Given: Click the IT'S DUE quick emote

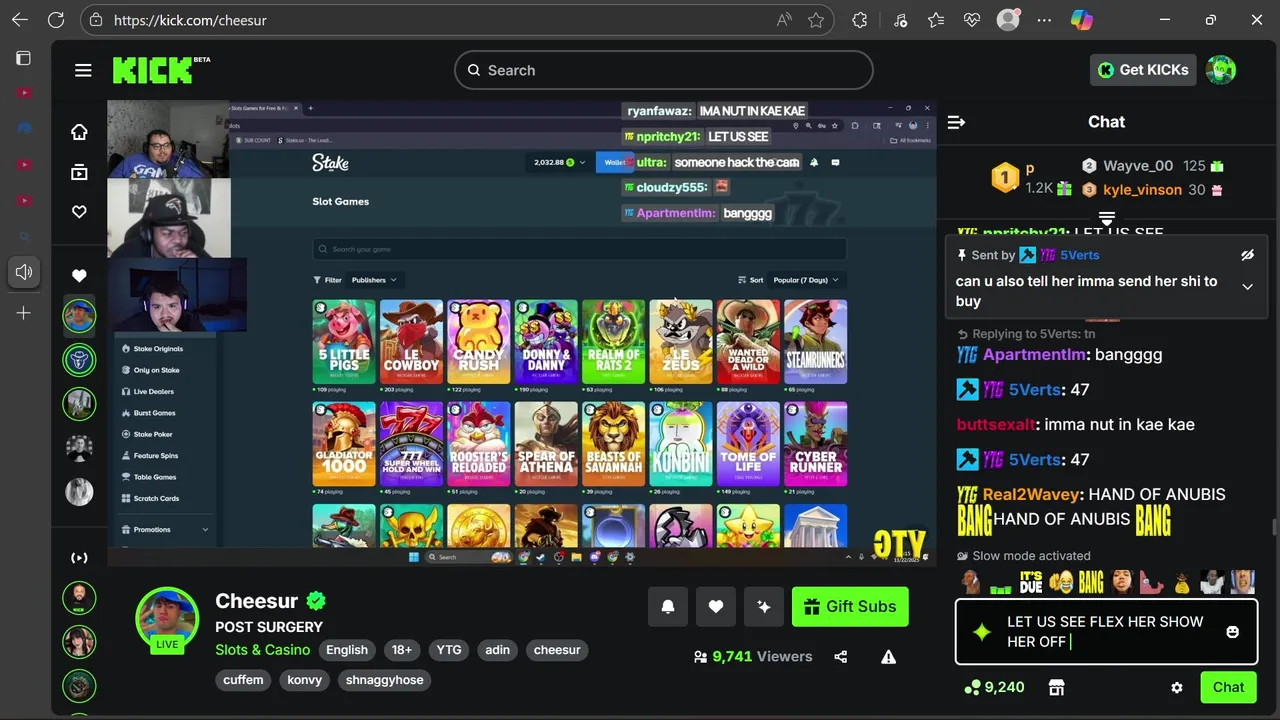Looking at the screenshot, I should pyautogui.click(x=1031, y=582).
